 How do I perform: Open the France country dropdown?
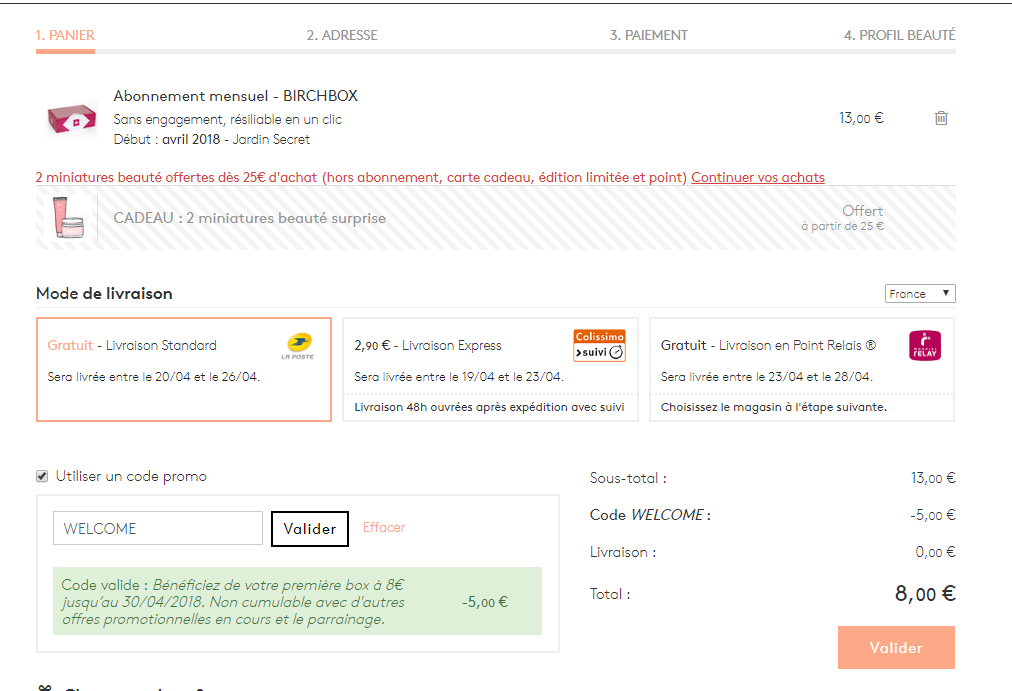coord(920,294)
